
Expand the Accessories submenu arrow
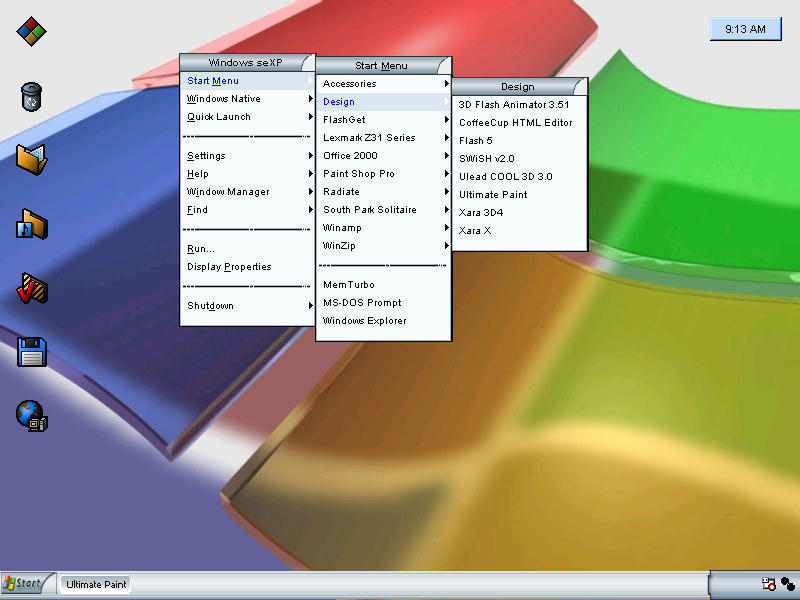pos(446,84)
